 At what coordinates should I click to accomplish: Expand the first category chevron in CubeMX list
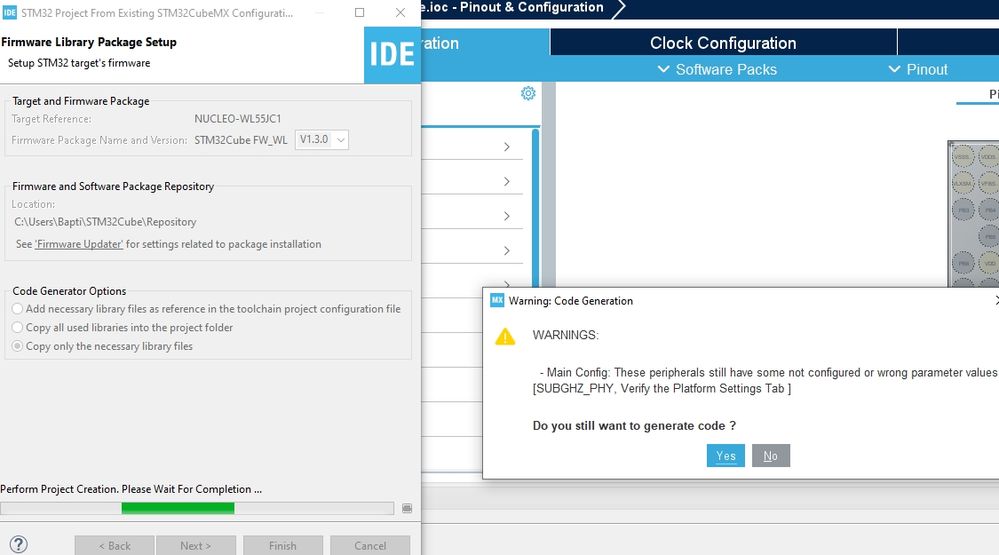507,147
